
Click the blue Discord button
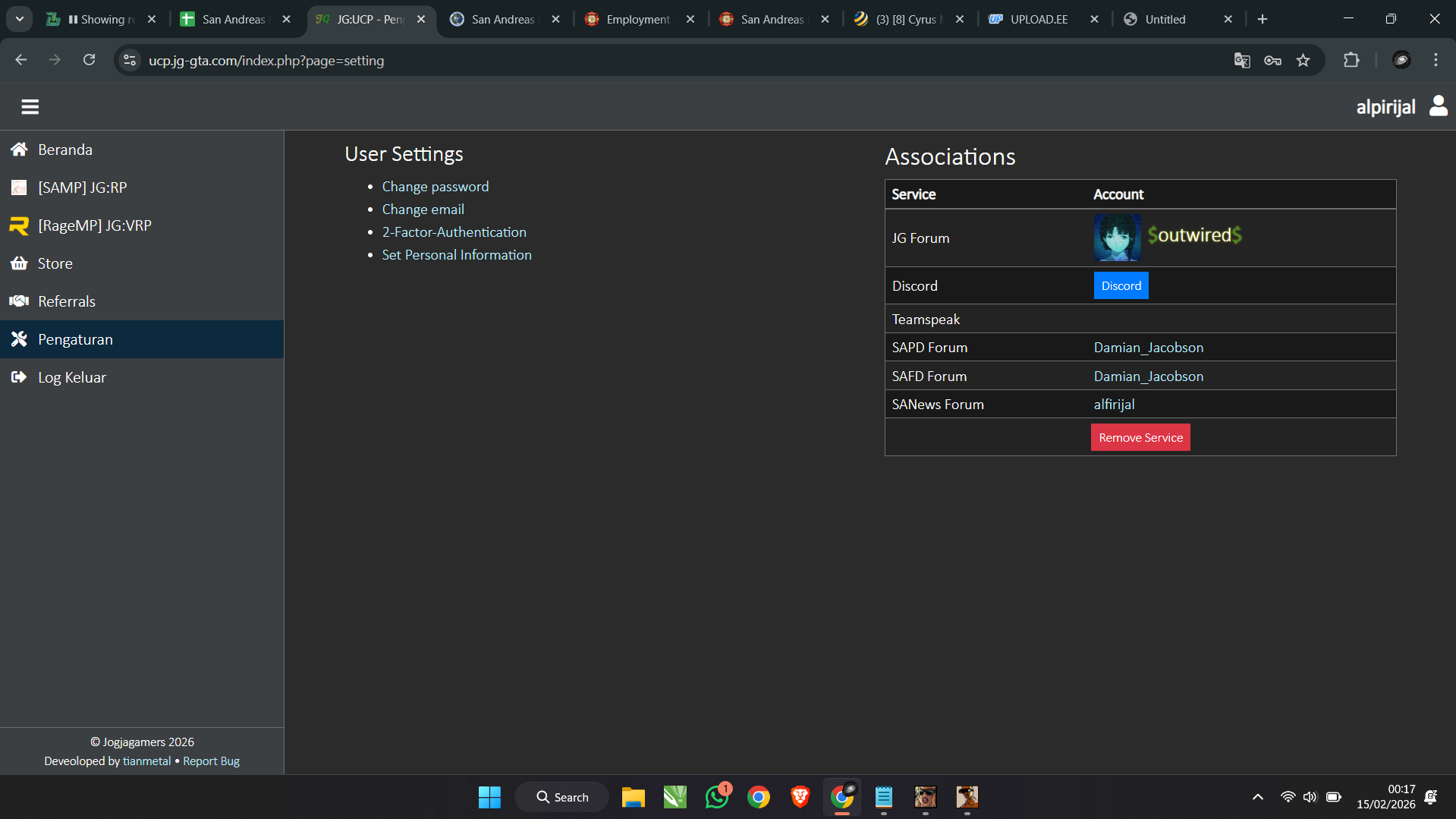(1121, 286)
